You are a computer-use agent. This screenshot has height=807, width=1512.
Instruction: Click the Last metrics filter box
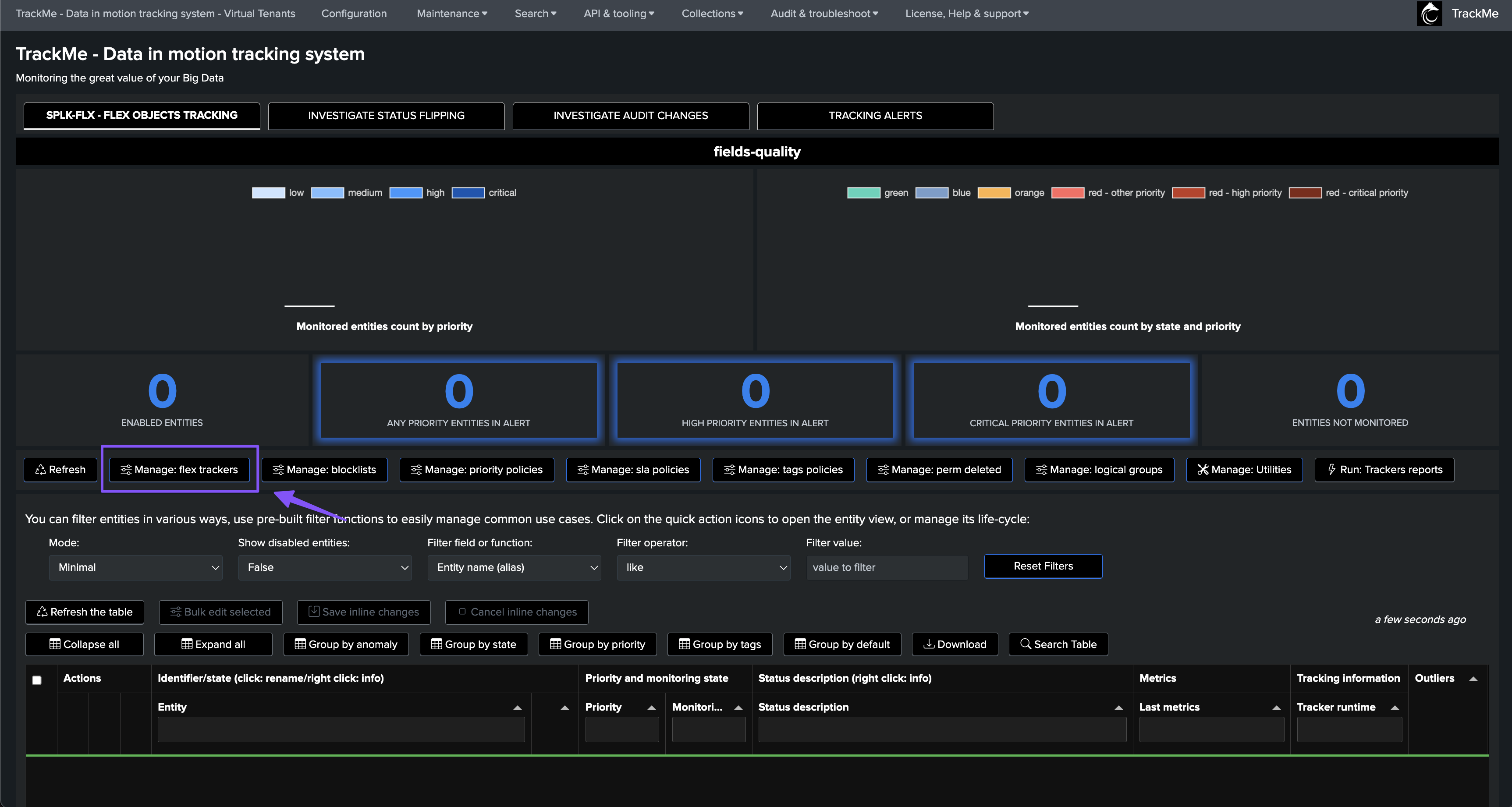click(x=1211, y=730)
